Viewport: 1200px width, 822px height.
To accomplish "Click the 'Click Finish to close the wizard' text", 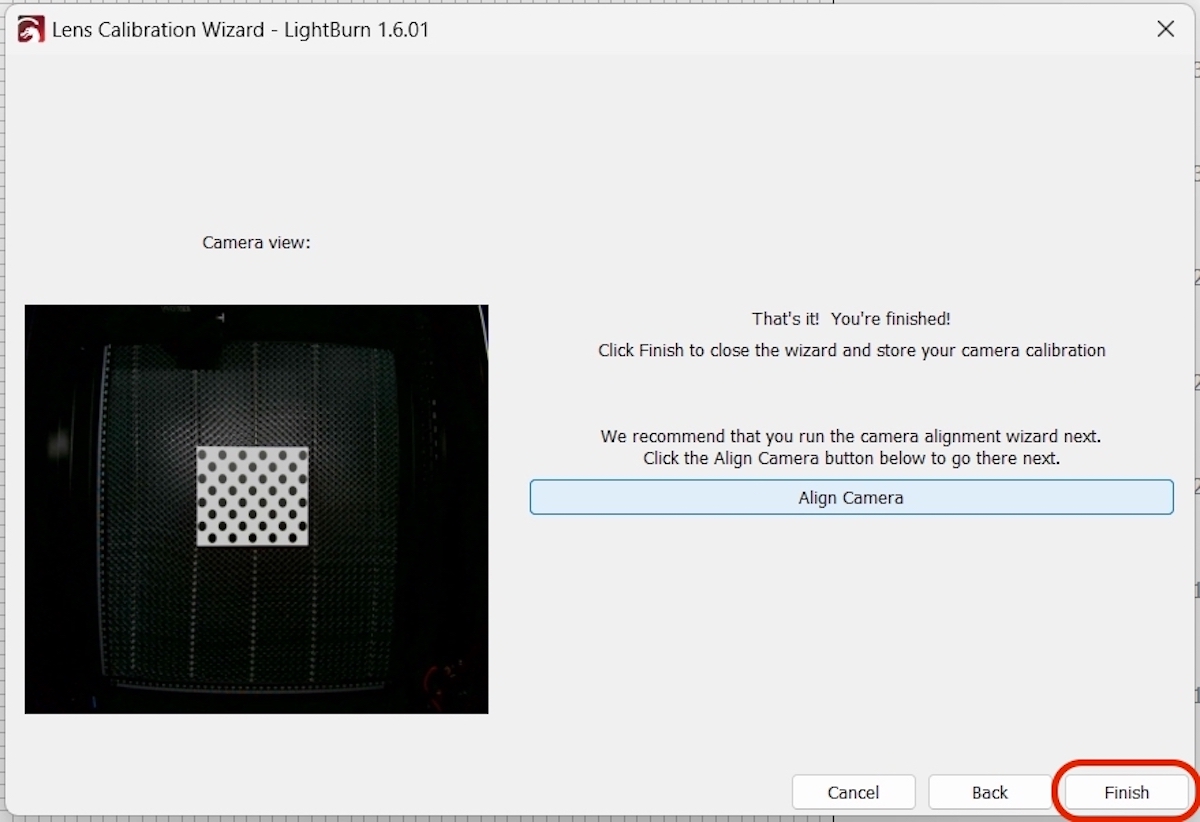I will (x=851, y=351).
